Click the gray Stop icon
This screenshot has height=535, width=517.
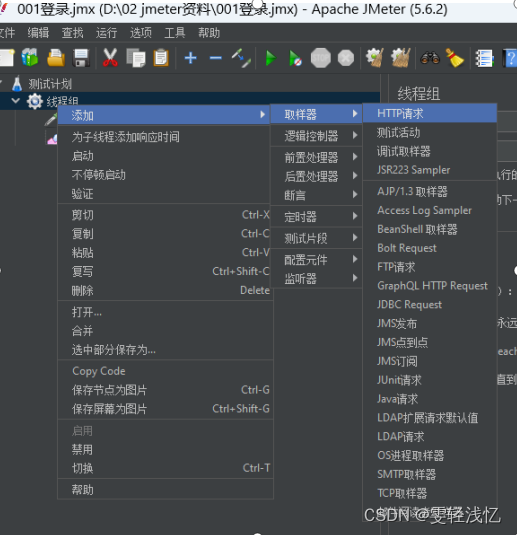coord(321,58)
